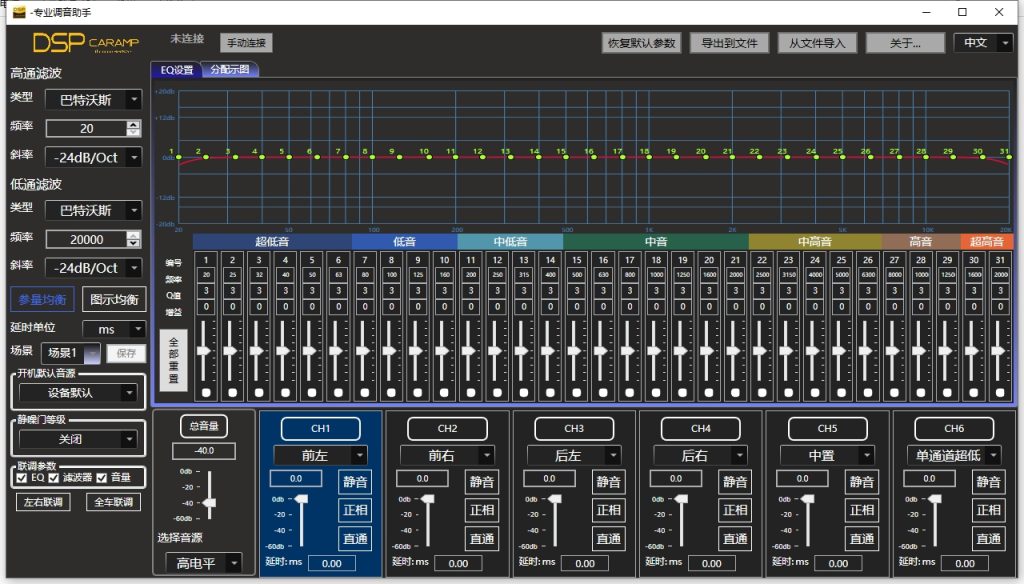Click 恢复默认参数 restore defaults button
The image size is (1024, 584).
(641, 42)
